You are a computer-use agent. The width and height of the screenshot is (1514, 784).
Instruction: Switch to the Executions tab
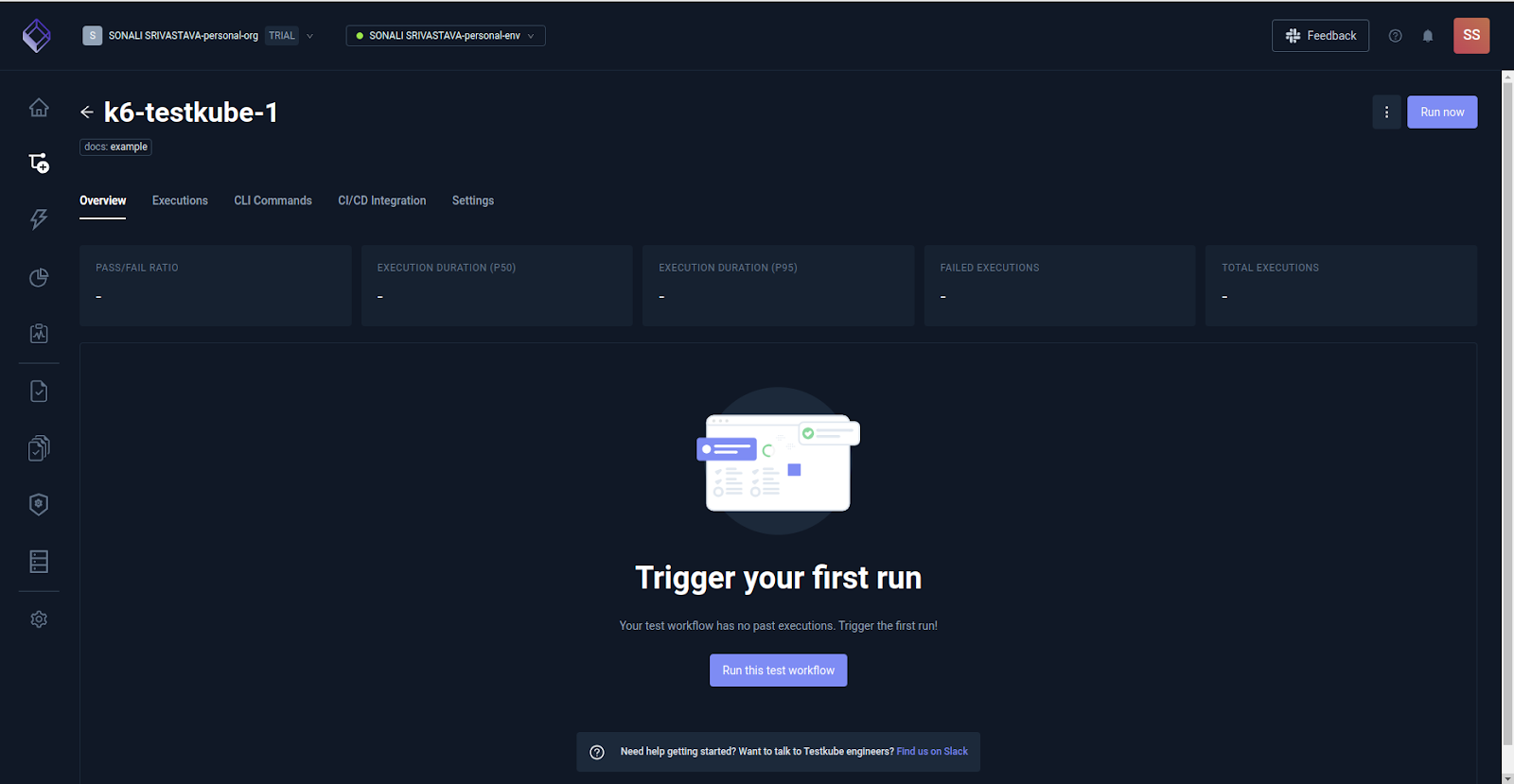coord(180,200)
